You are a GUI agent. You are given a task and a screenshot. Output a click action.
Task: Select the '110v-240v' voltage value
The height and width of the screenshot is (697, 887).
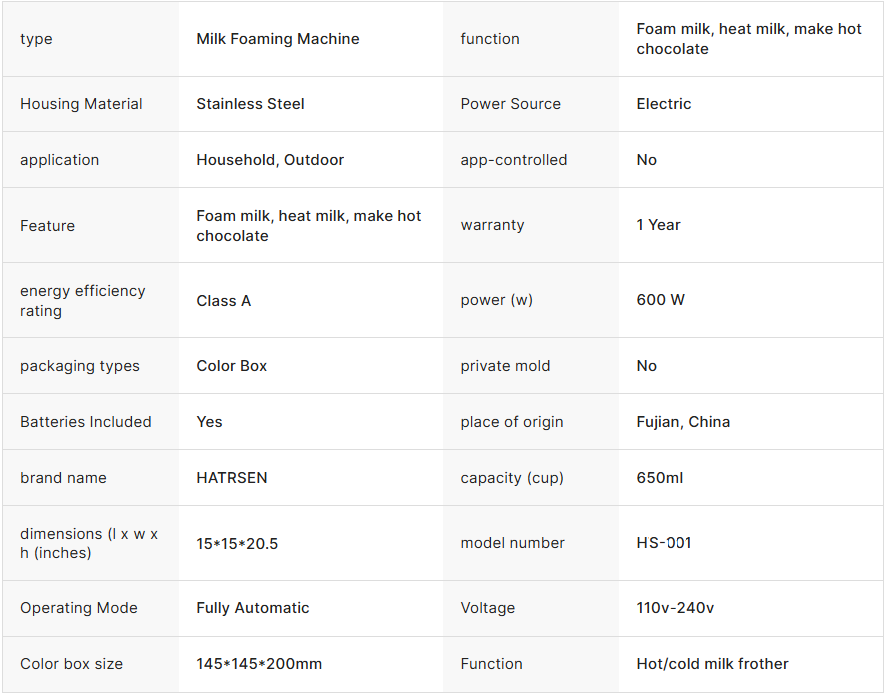tap(675, 608)
